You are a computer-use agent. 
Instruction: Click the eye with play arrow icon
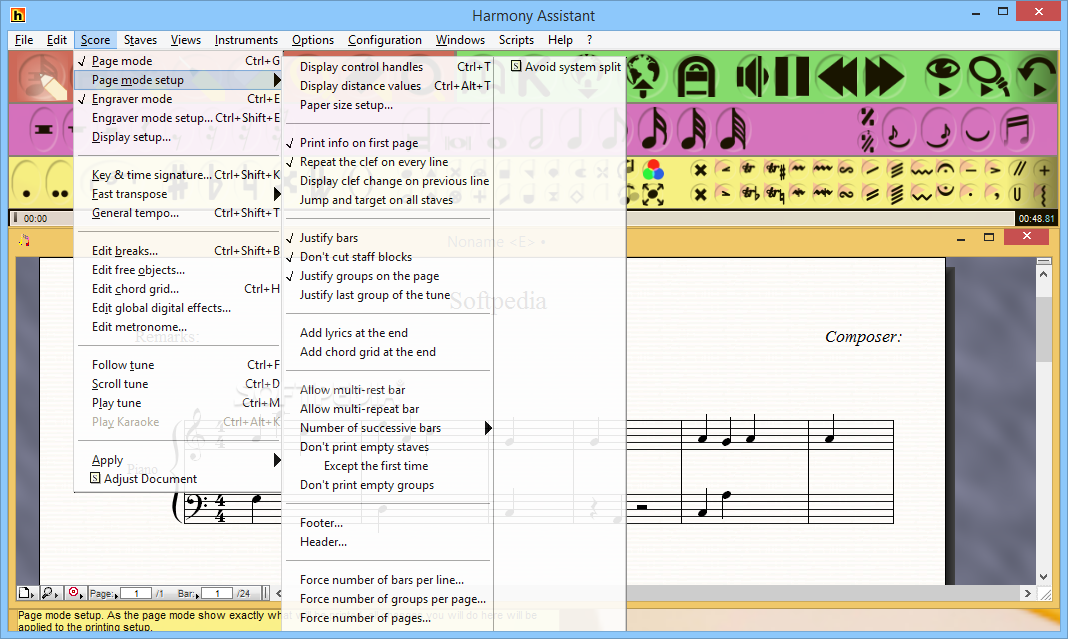tap(943, 76)
